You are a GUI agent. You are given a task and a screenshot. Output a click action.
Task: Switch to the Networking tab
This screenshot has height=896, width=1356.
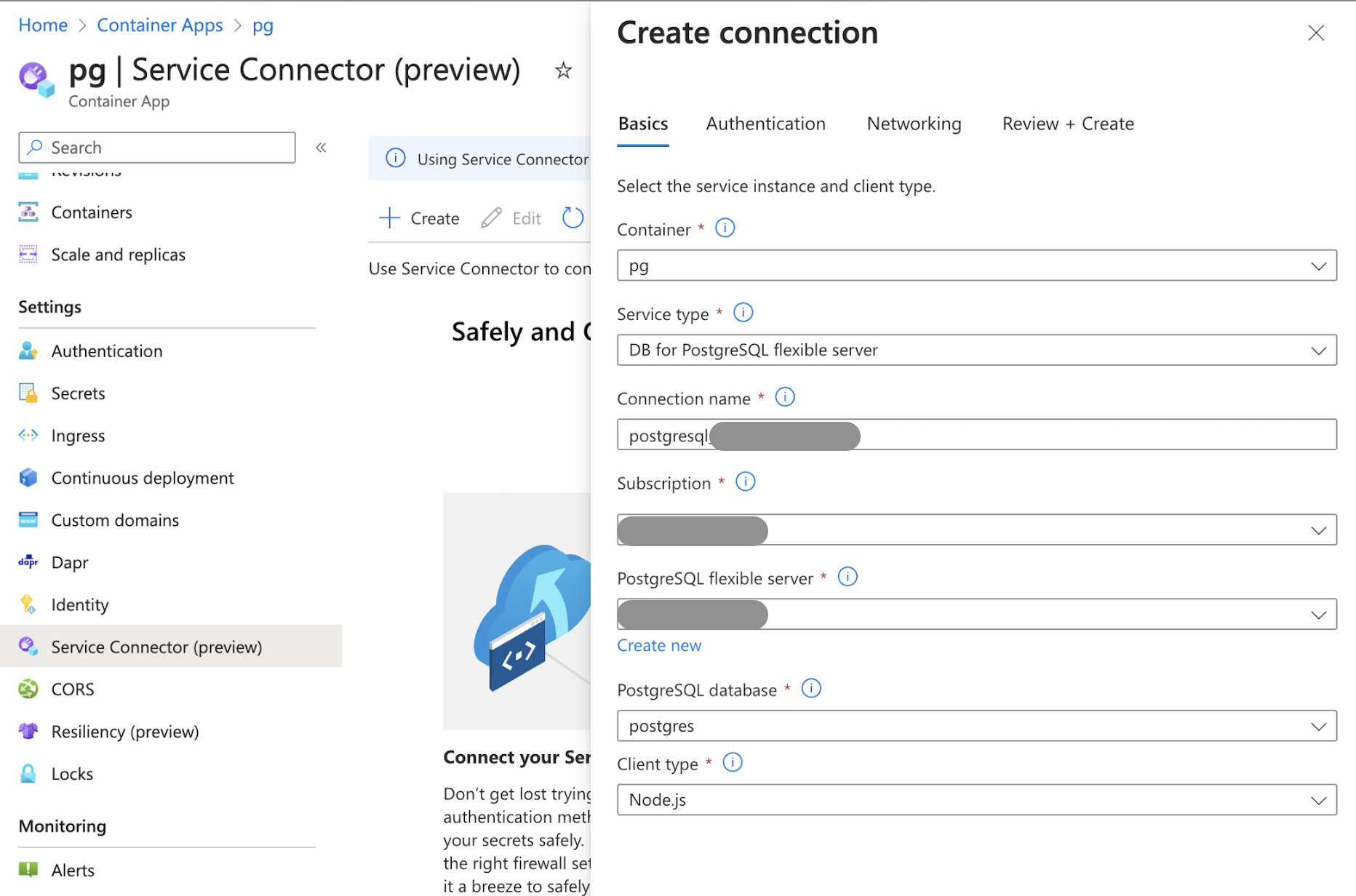click(x=914, y=124)
